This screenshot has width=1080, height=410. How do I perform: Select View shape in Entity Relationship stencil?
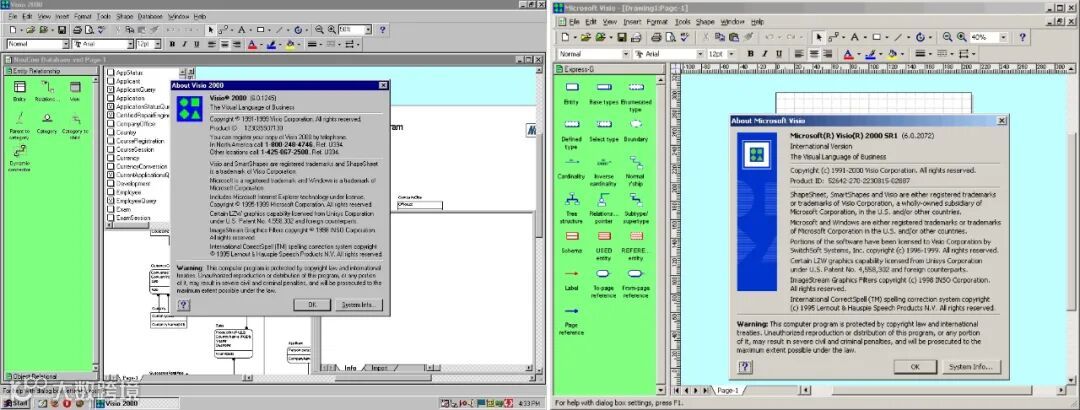(x=75, y=91)
